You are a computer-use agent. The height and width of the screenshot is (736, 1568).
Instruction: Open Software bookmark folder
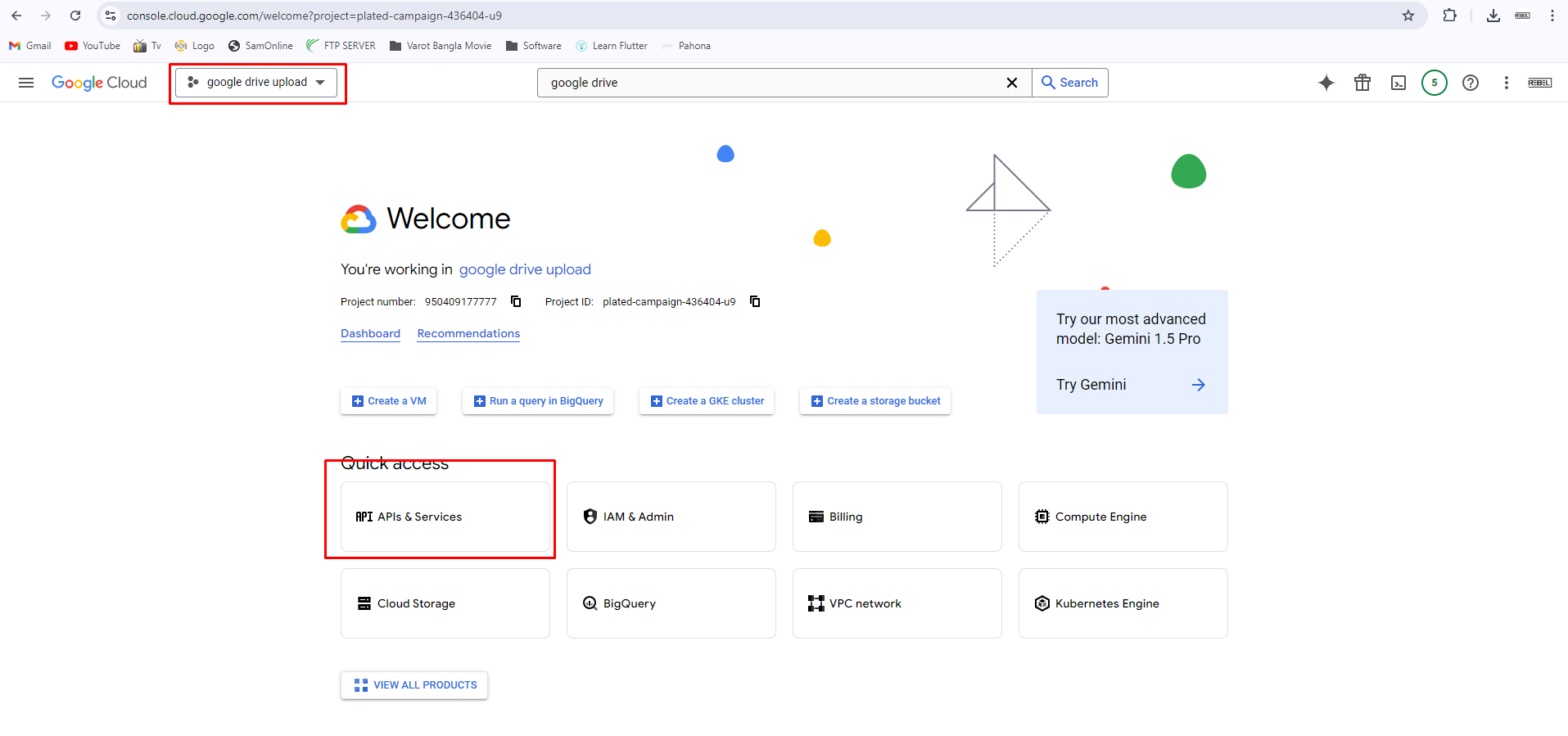point(534,46)
